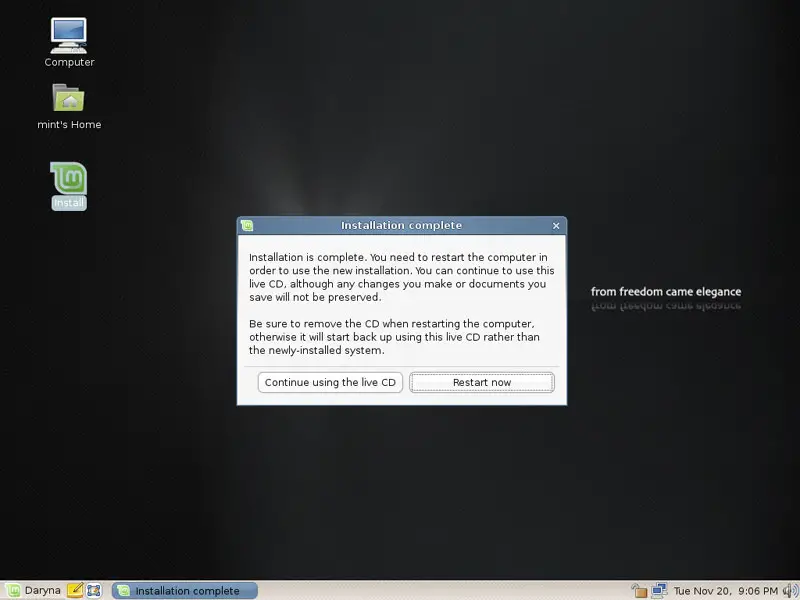Select Installation complete taskbar entry
800x600 pixels.
(x=185, y=591)
